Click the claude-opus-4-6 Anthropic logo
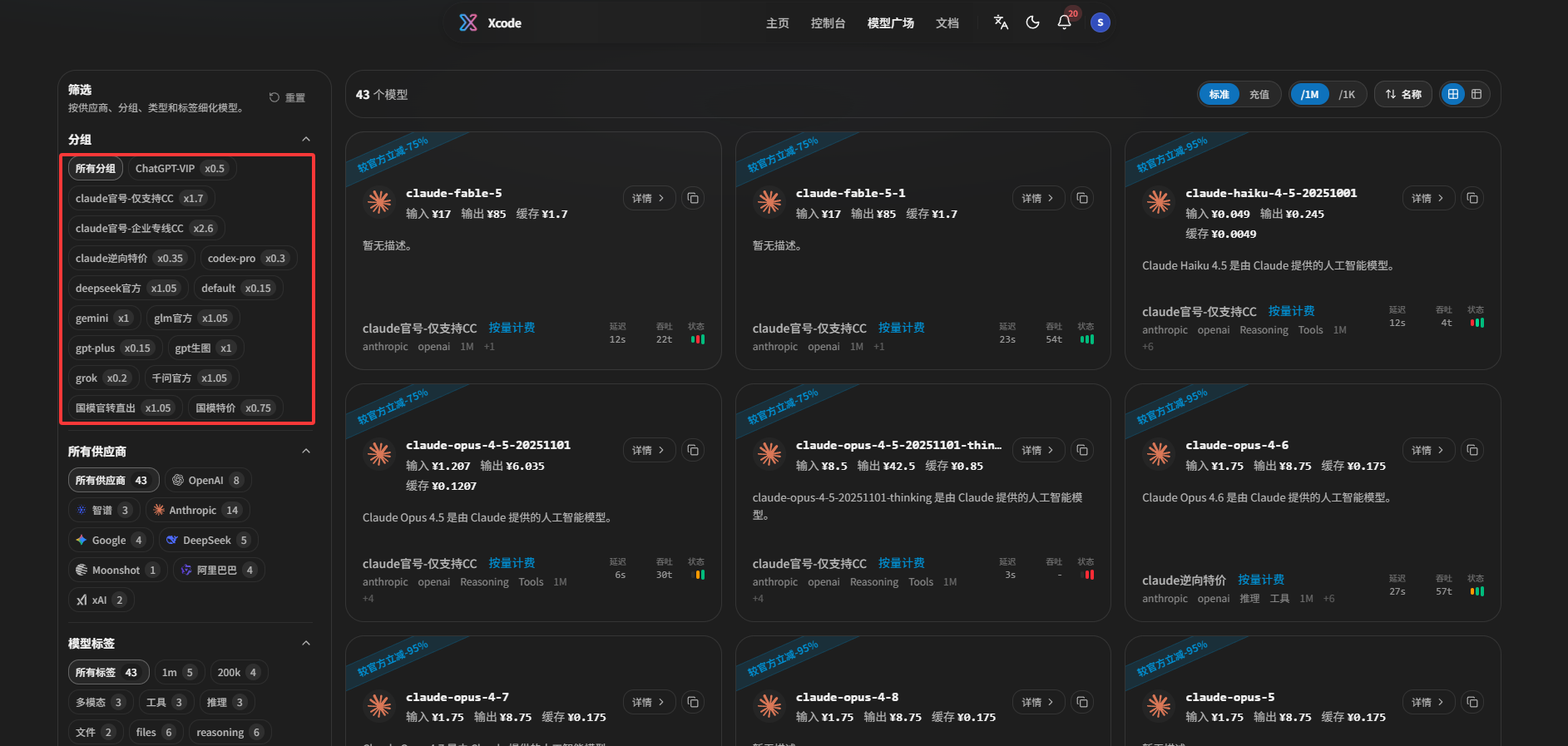This screenshot has width=1568, height=746. [1159, 453]
